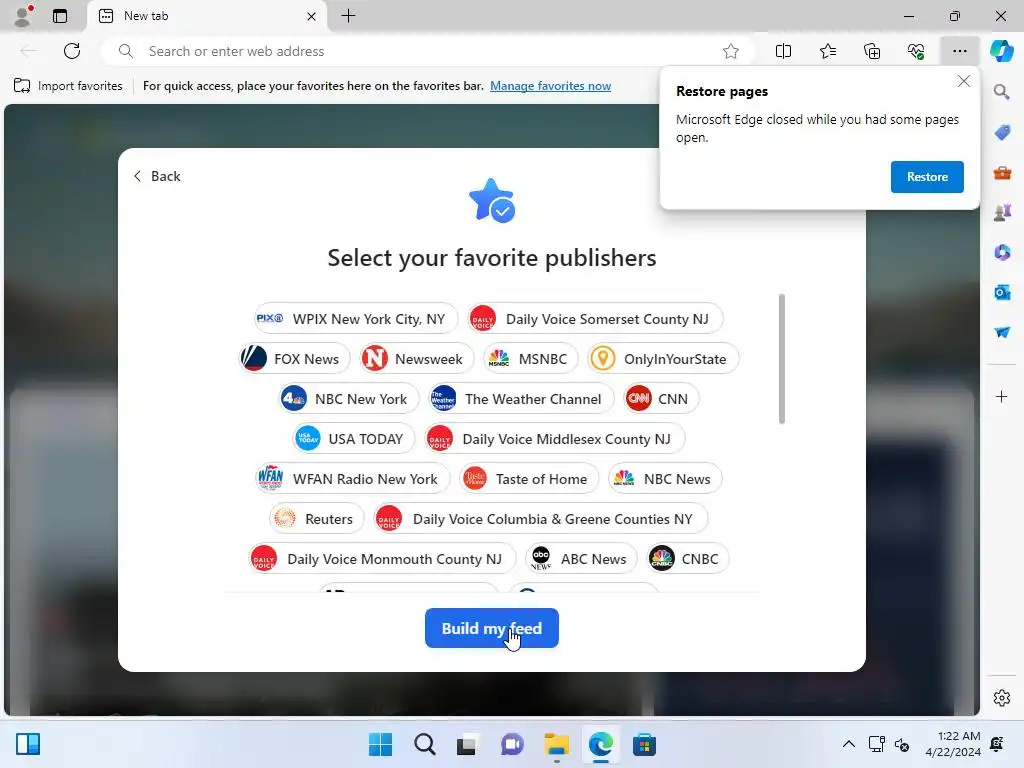Viewport: 1024px width, 768px height.
Task: Open the taskbar Chat icon
Action: coord(512,744)
